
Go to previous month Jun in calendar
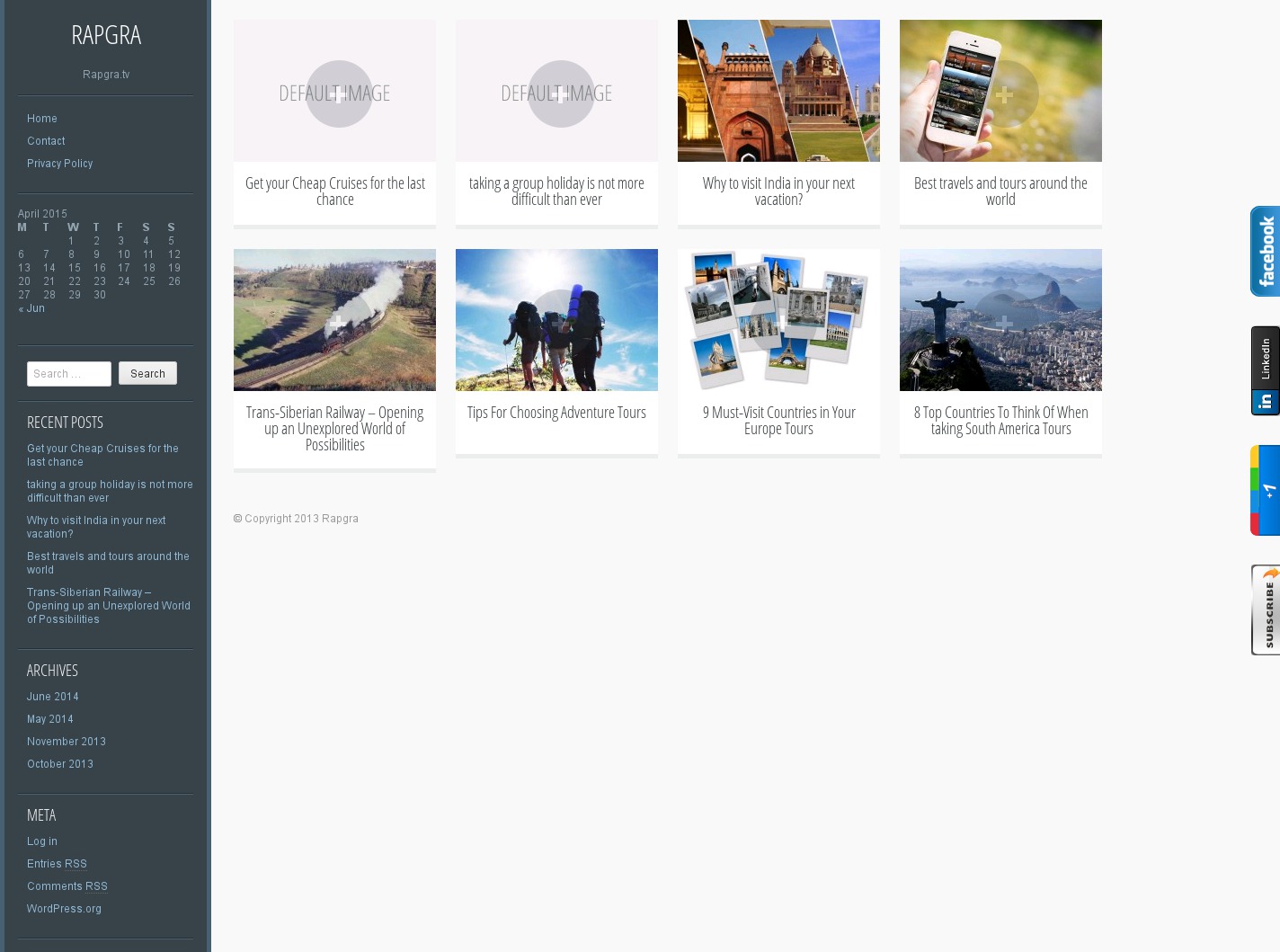[31, 308]
